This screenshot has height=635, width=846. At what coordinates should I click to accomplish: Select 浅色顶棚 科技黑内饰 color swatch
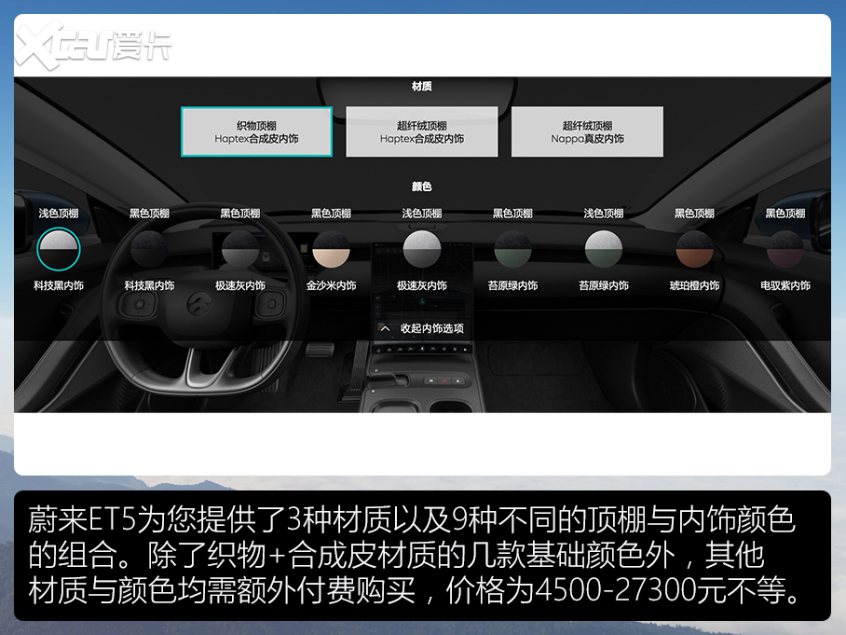pyautogui.click(x=58, y=249)
